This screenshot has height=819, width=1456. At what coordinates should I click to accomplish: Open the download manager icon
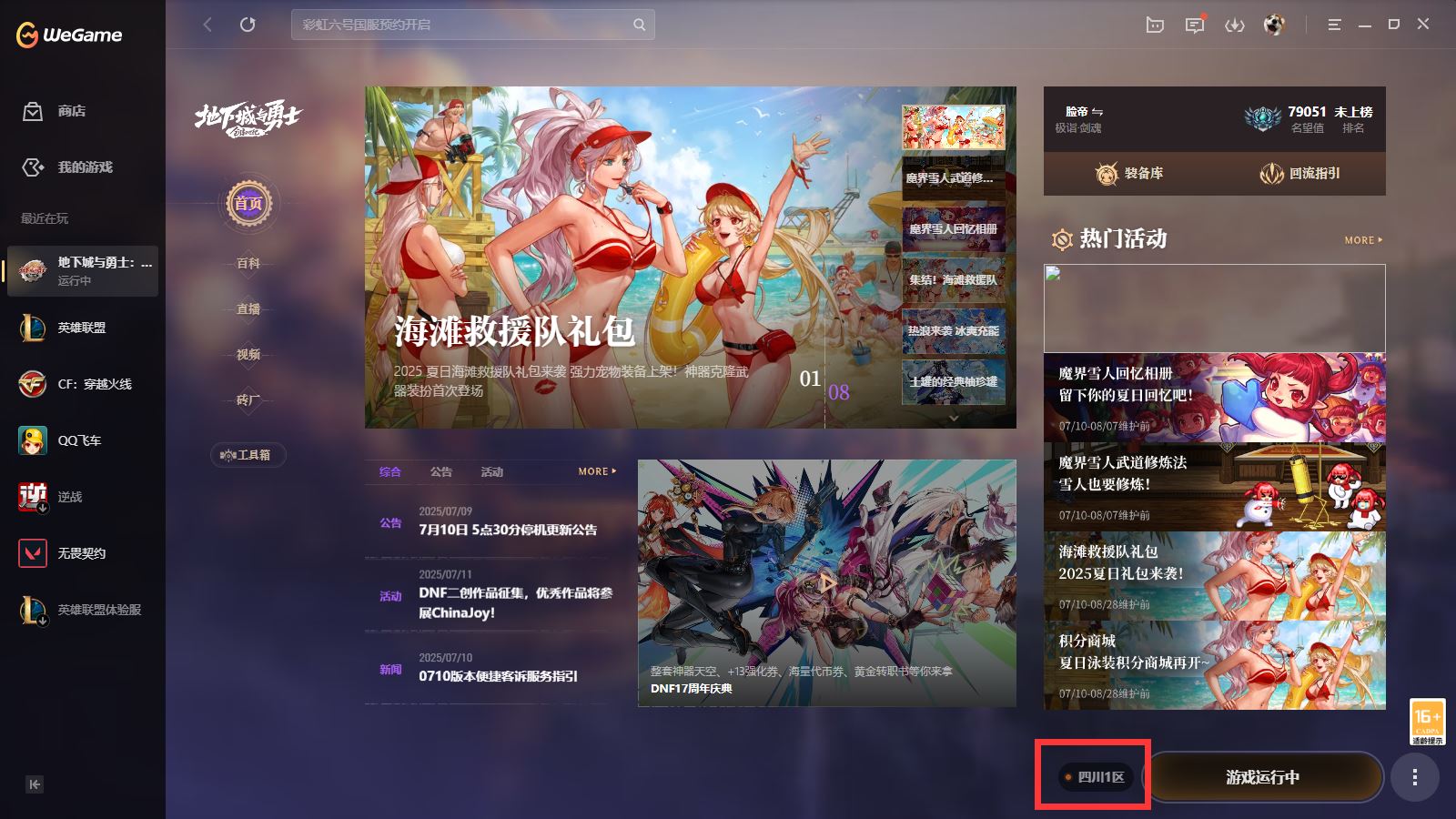click(1234, 25)
